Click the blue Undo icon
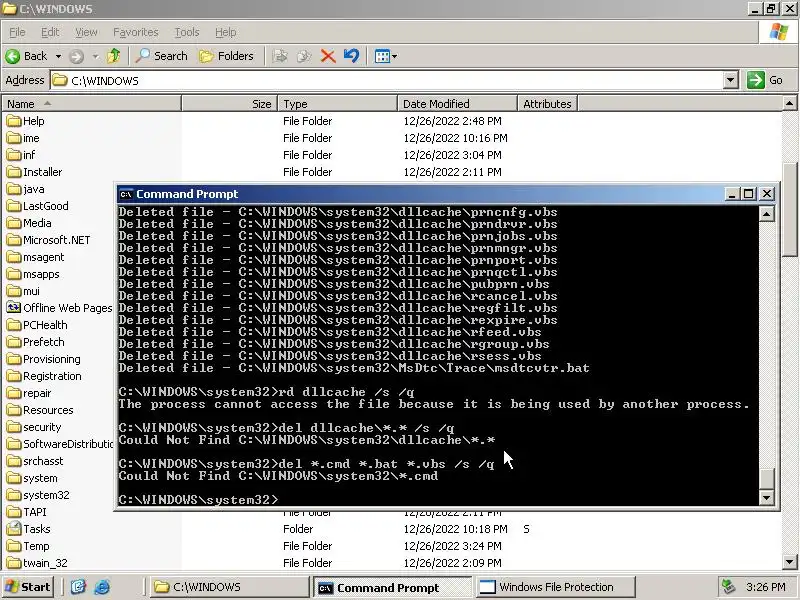The image size is (800, 600). [x=351, y=56]
